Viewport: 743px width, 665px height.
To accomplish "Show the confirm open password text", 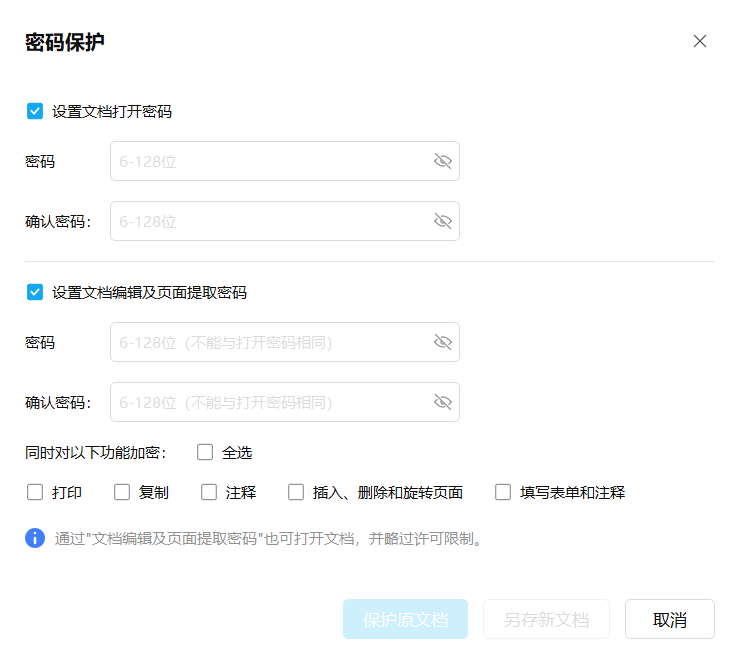I will (443, 221).
